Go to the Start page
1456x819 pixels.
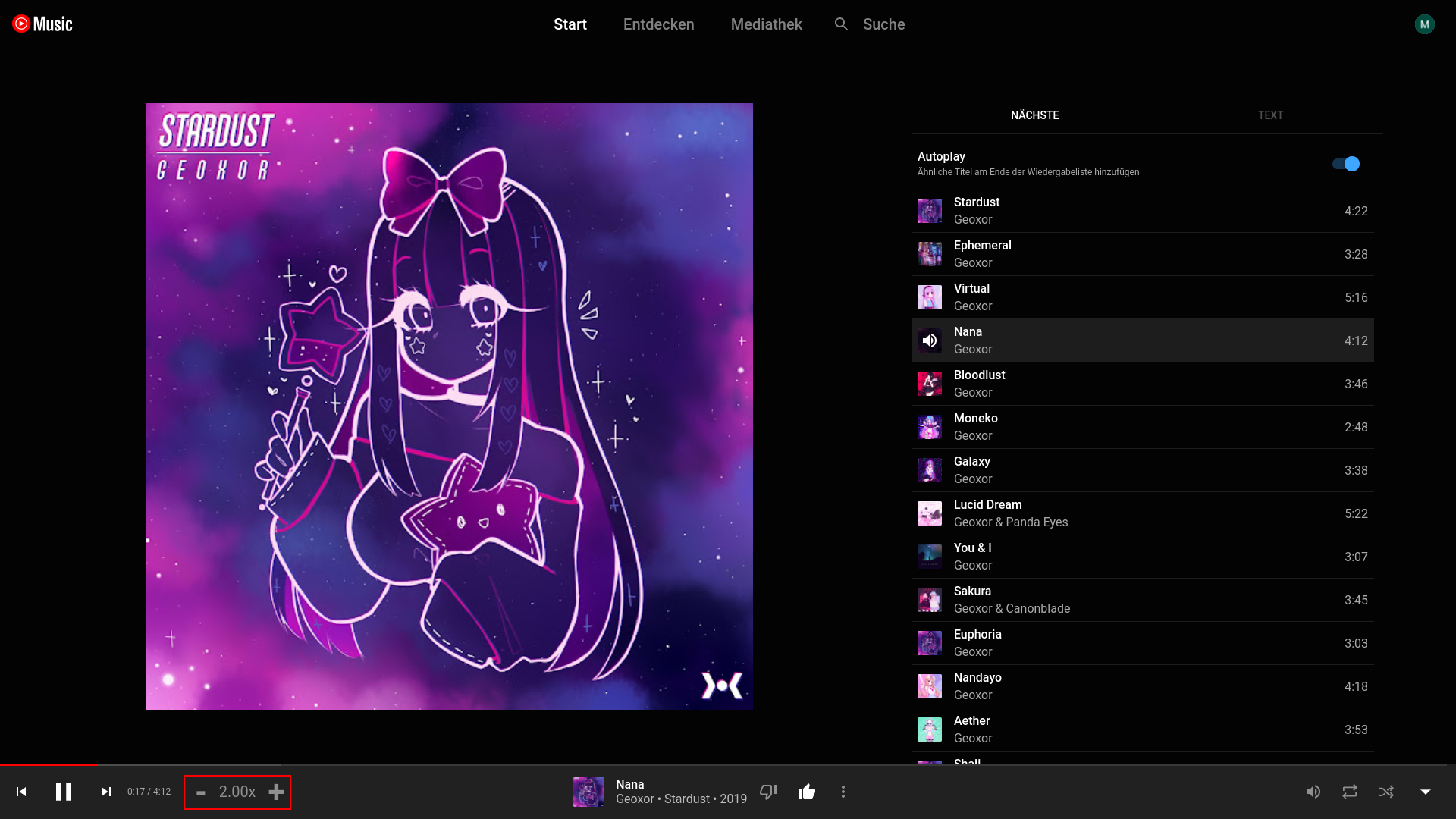click(570, 24)
